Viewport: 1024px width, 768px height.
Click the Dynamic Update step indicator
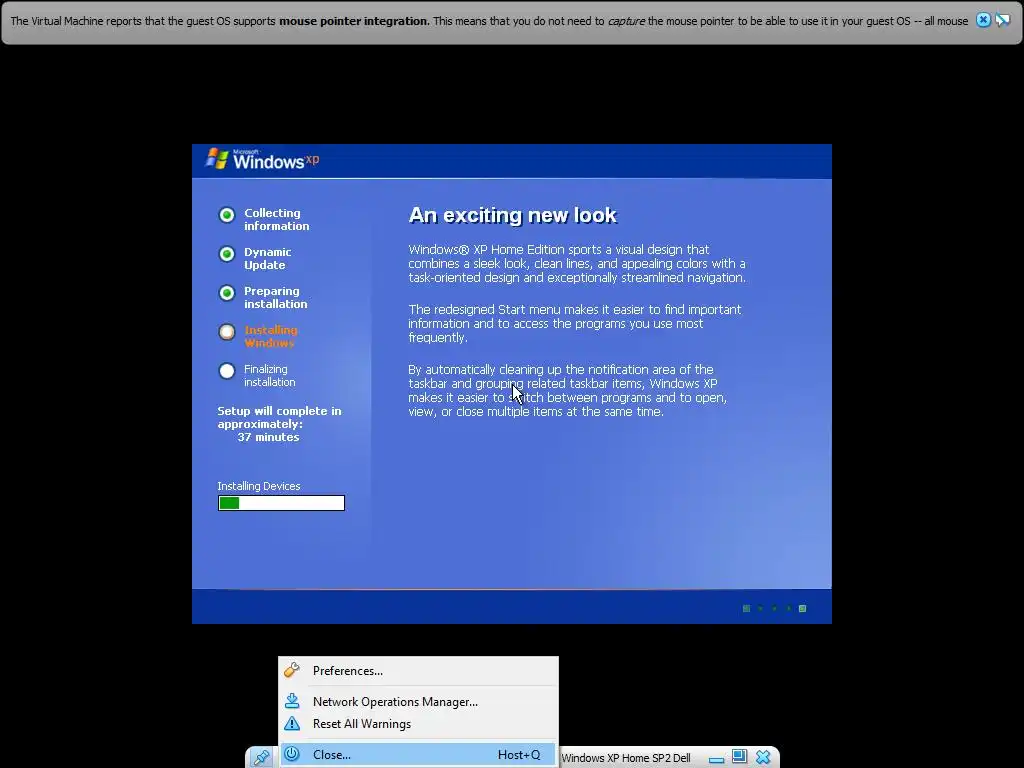227,254
